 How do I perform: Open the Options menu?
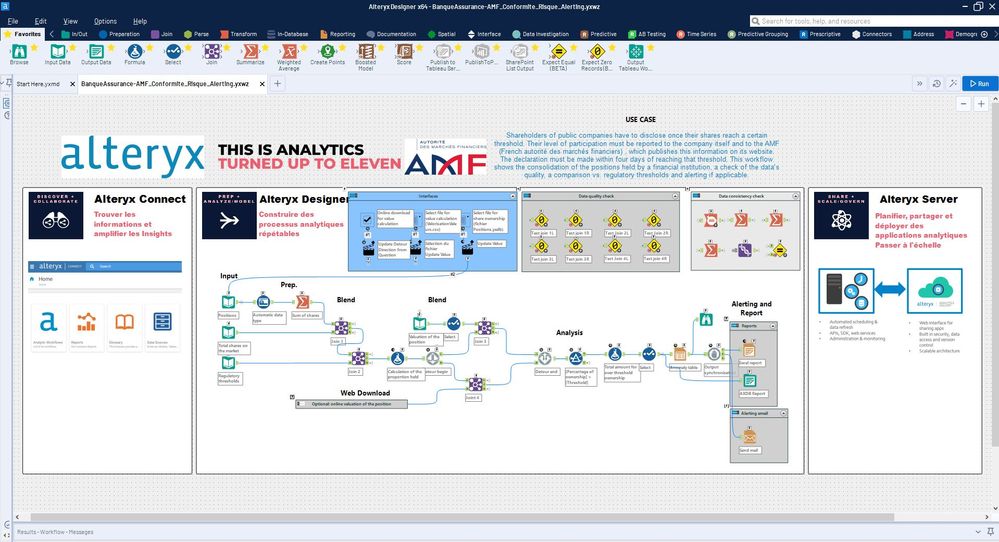point(105,21)
